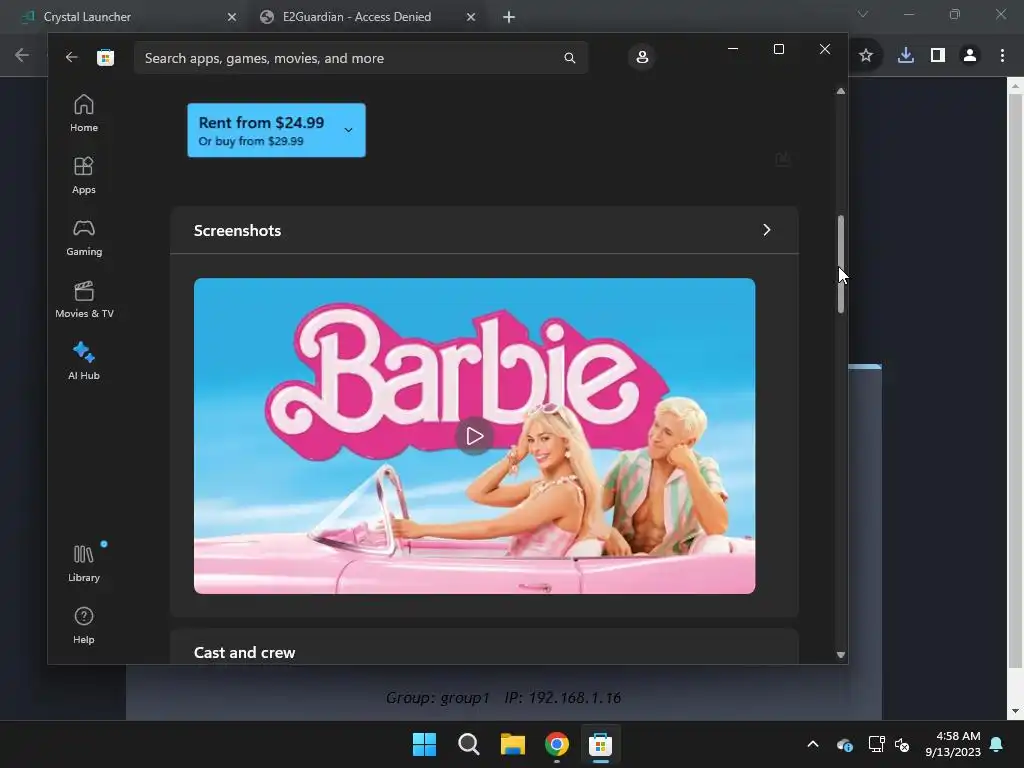Expand the Screenshots section chevron
Screen dimensions: 1024x768
tap(767, 230)
